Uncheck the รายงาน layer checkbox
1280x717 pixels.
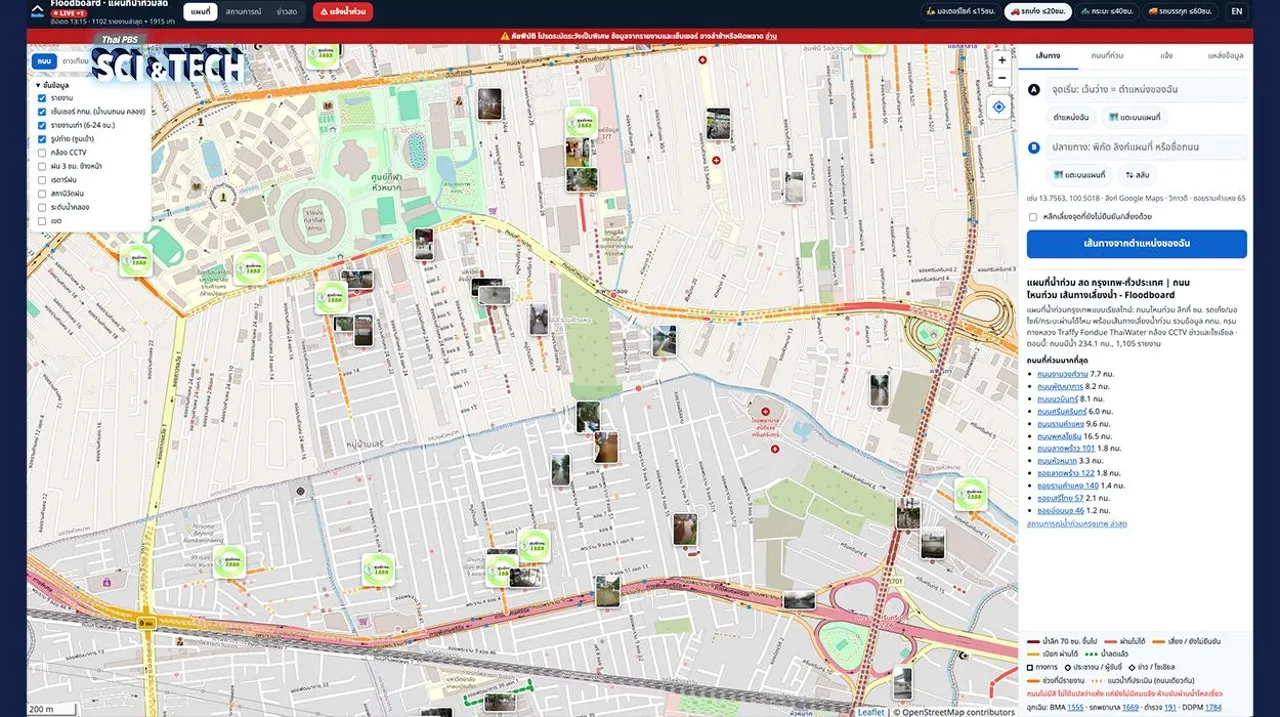coord(41,98)
